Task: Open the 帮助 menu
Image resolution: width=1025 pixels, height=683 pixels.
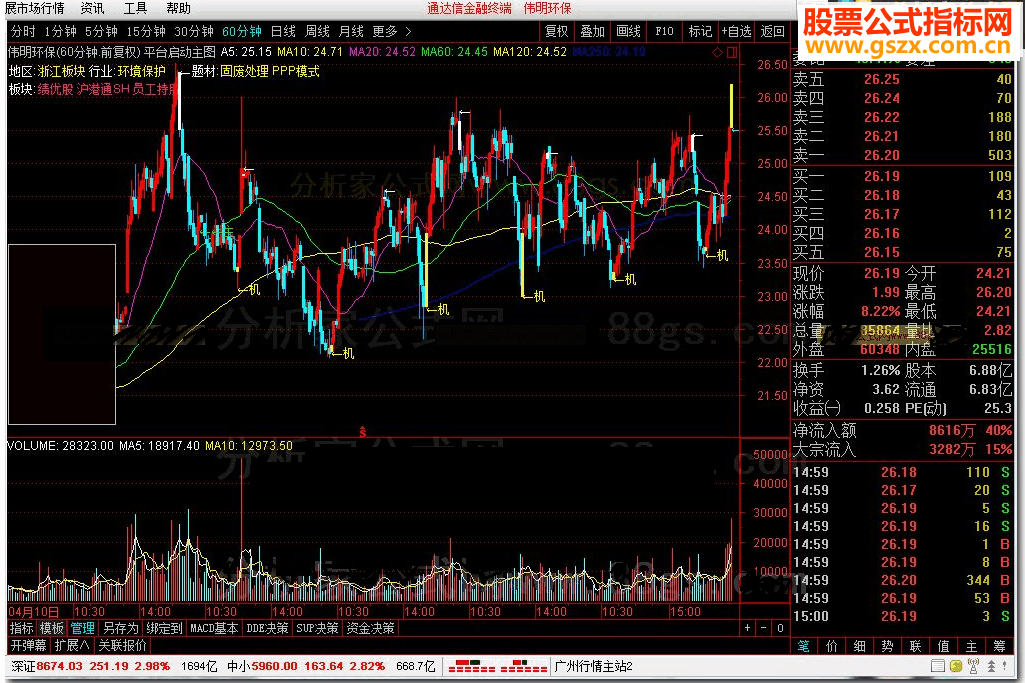Action: pyautogui.click(x=178, y=8)
